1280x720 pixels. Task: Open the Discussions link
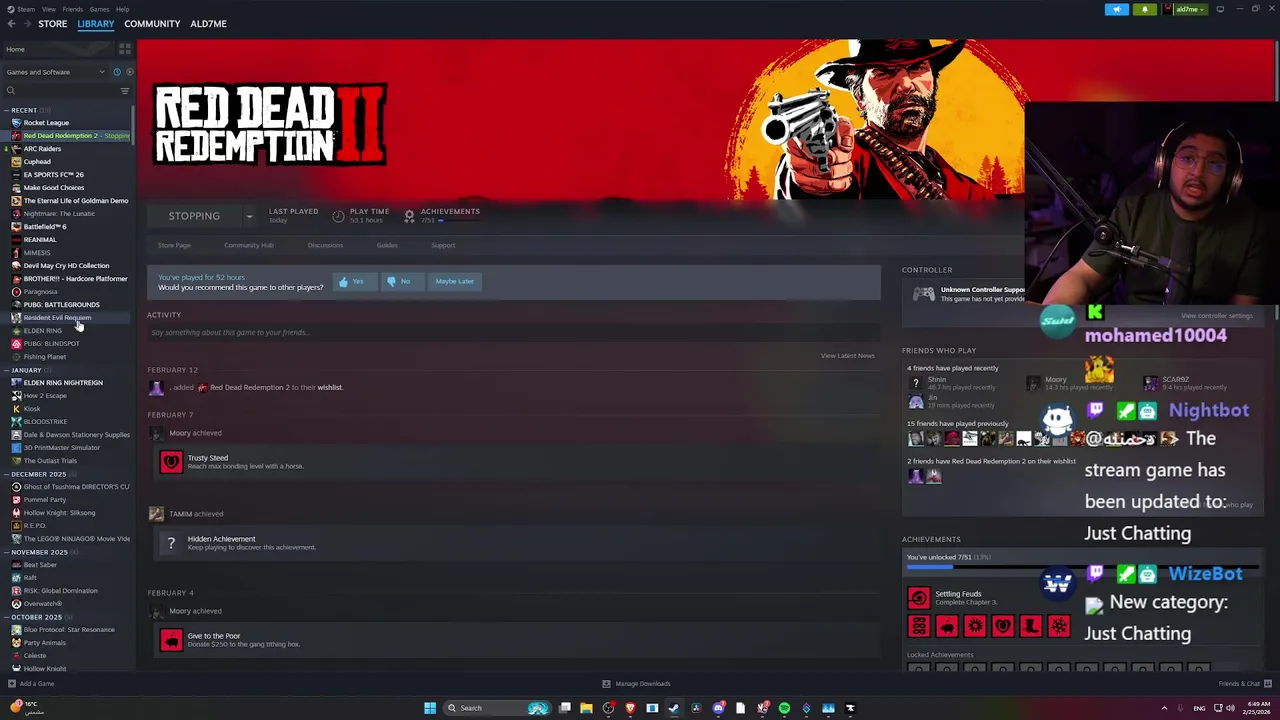[325, 245]
